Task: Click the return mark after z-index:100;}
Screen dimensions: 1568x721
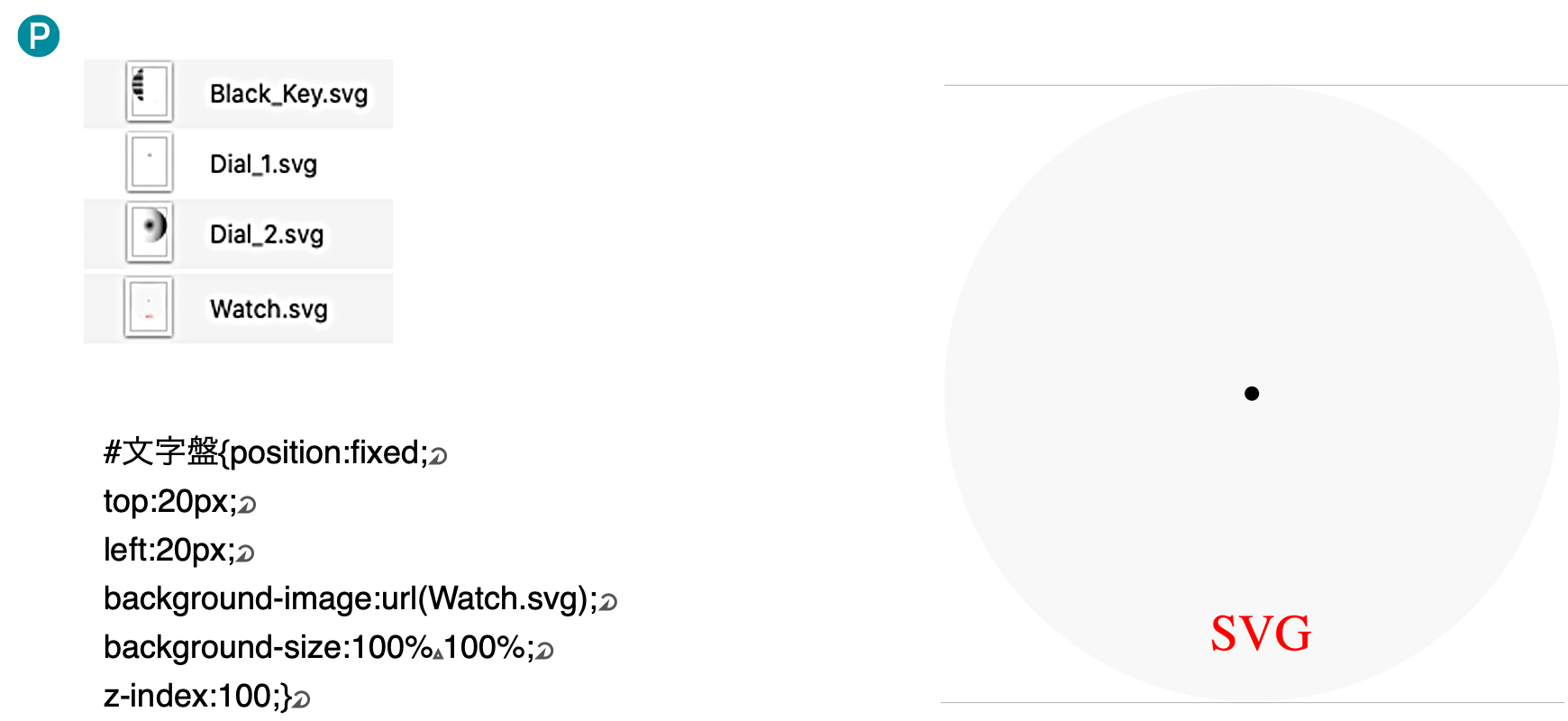Action: (x=301, y=699)
